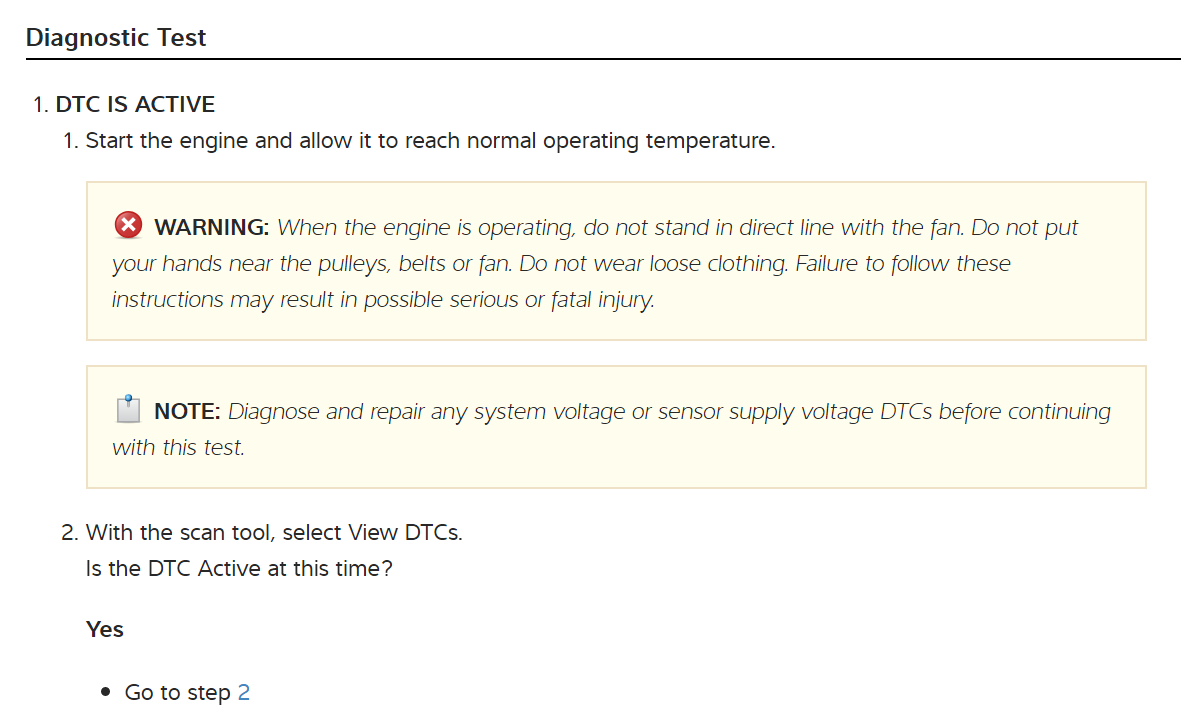1181x716 pixels.
Task: Select the DTC IS ACTIVE heading
Action: coord(135,104)
